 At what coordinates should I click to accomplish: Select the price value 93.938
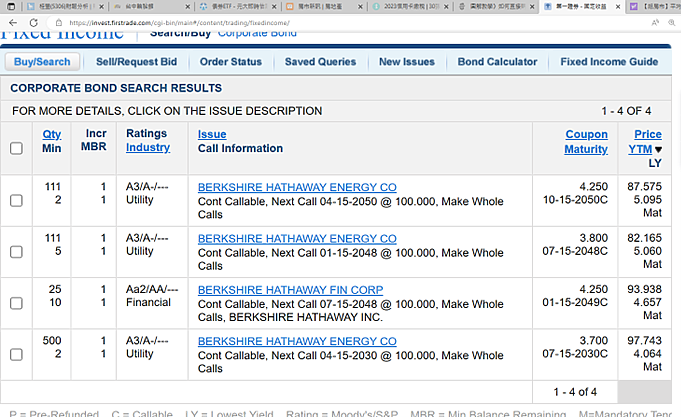[x=644, y=289]
